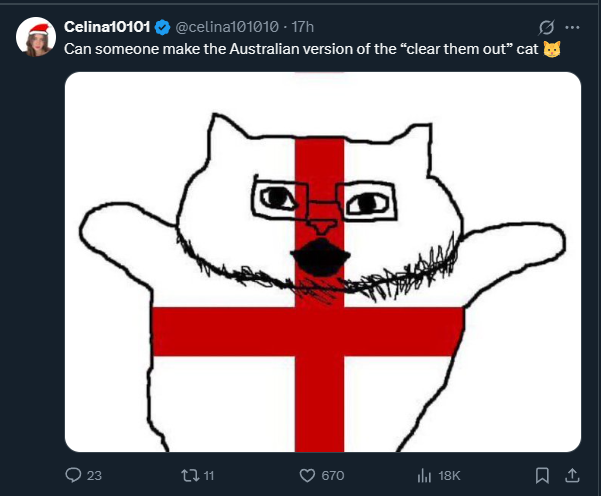The image size is (601, 496).
Task: Click the 23 replies count
Action: click(x=95, y=475)
